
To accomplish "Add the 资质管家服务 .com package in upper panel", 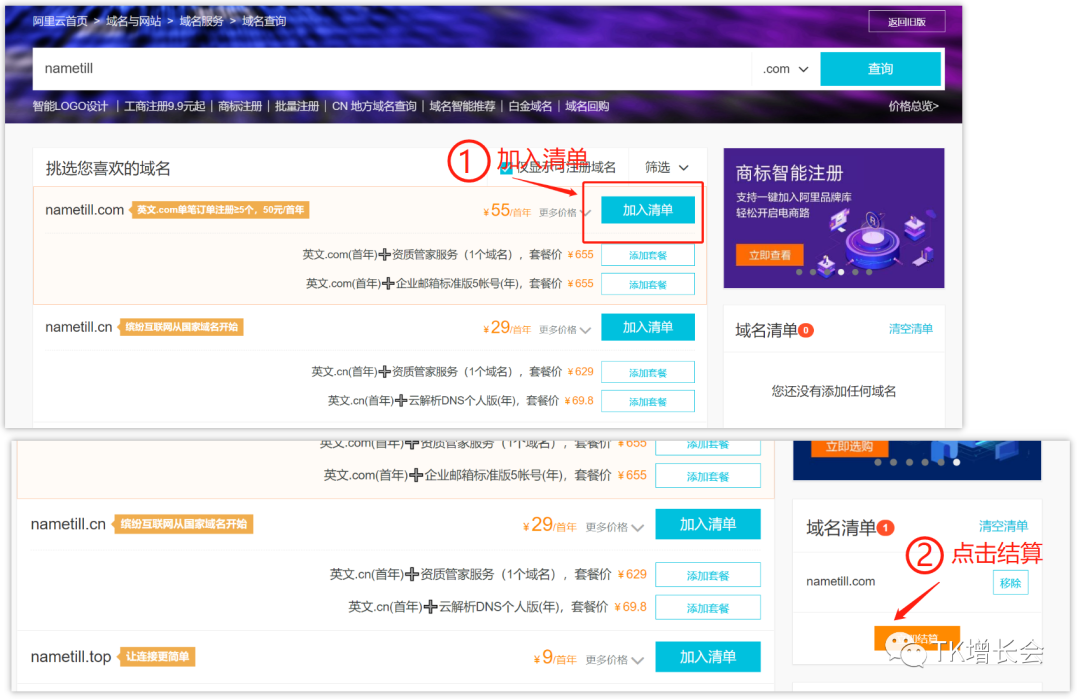I will pos(647,255).
